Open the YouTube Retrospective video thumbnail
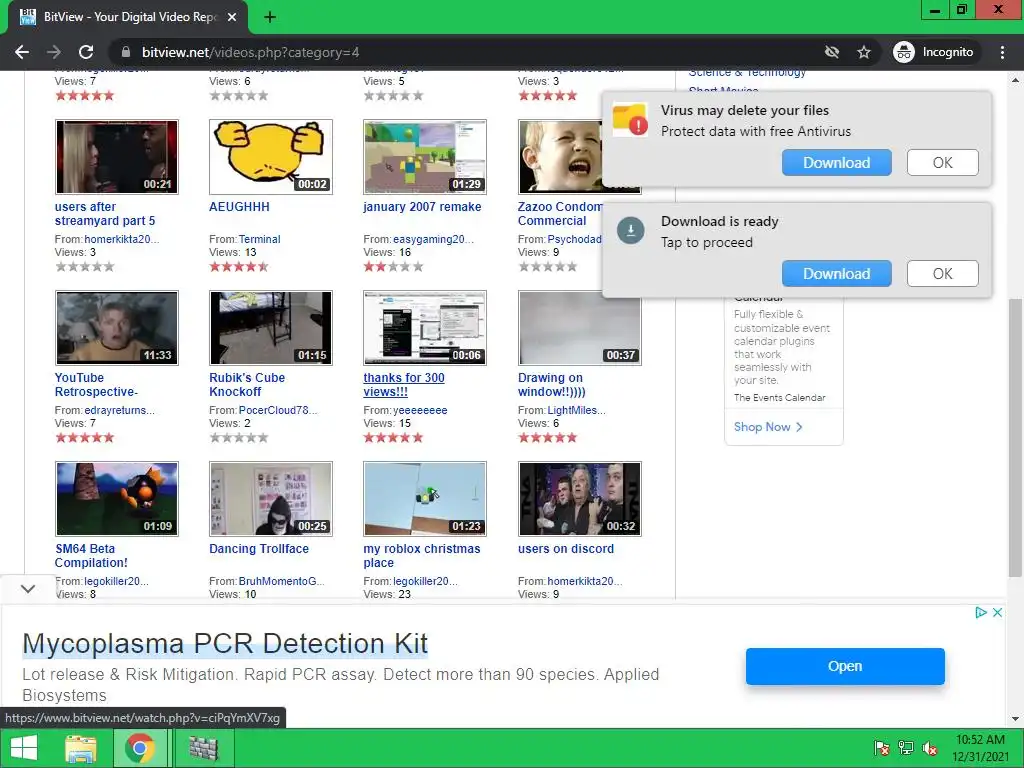Screen dimensions: 1024x768 click(x=117, y=328)
